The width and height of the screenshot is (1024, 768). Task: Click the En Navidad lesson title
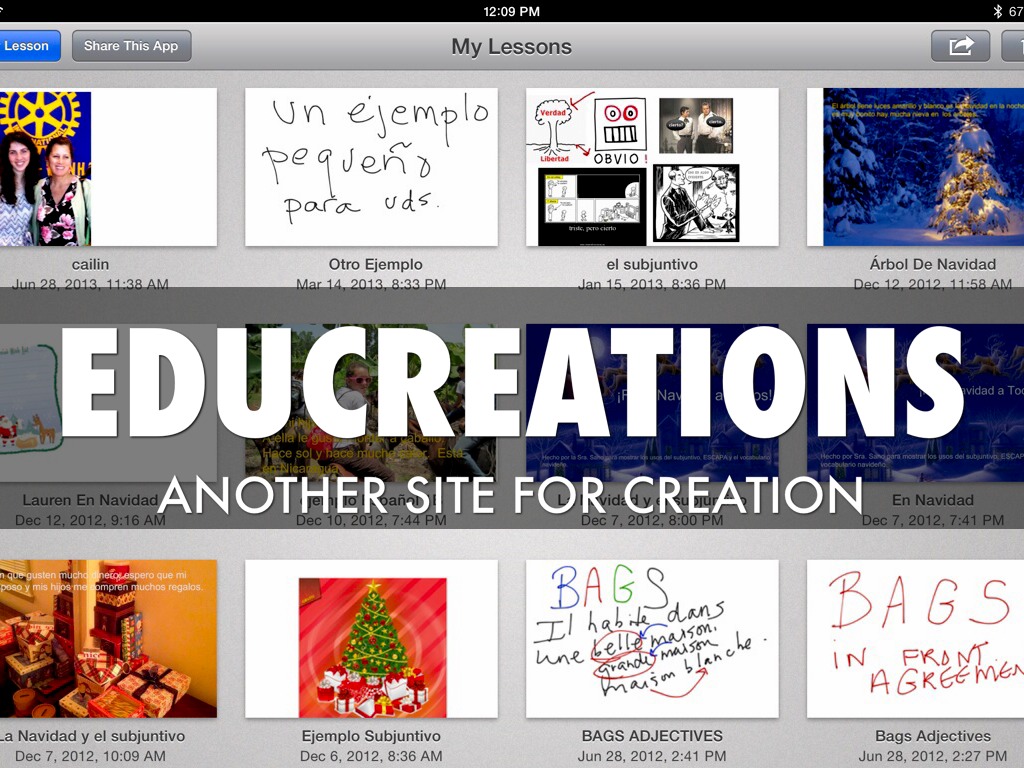[x=932, y=500]
